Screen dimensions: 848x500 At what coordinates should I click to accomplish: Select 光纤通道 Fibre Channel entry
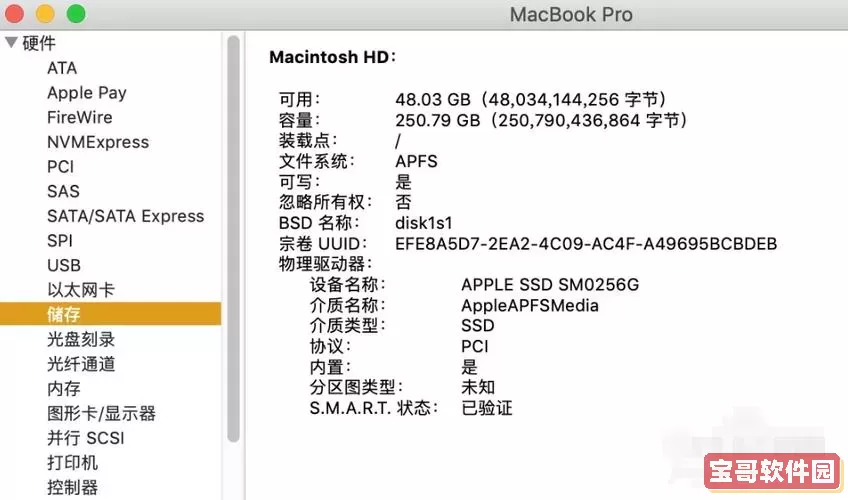pos(81,364)
